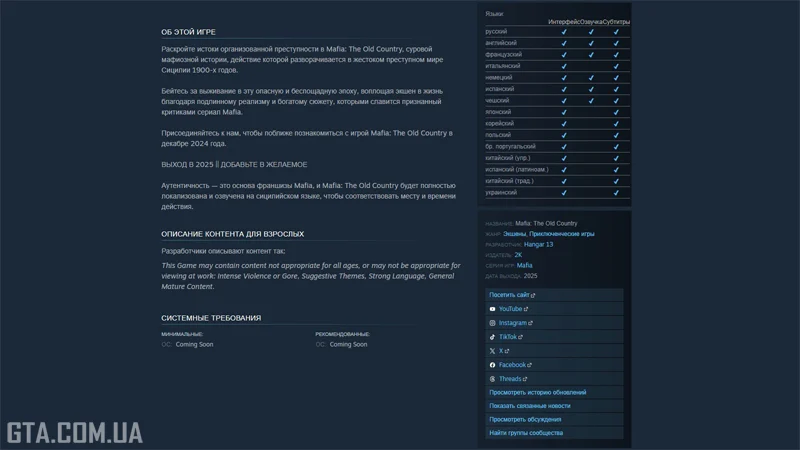Open the Приключенческие игры genre link
This screenshot has width=800, height=450.
562,234
